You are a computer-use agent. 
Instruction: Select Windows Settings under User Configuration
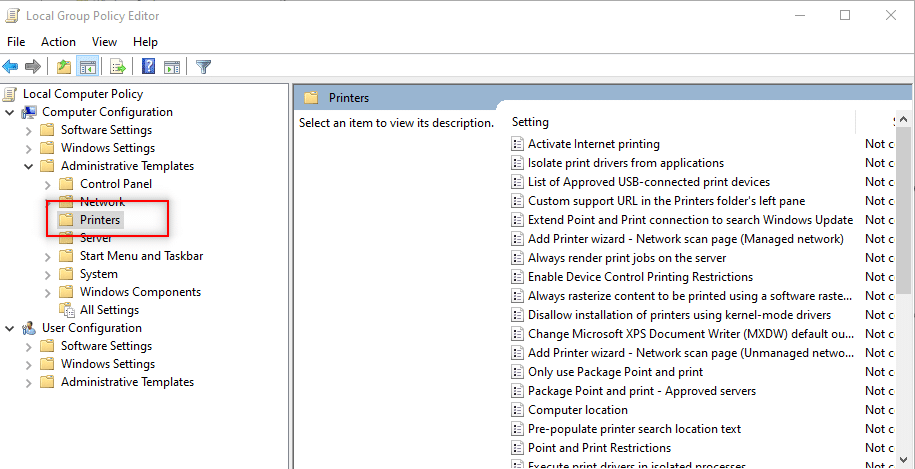[108, 364]
